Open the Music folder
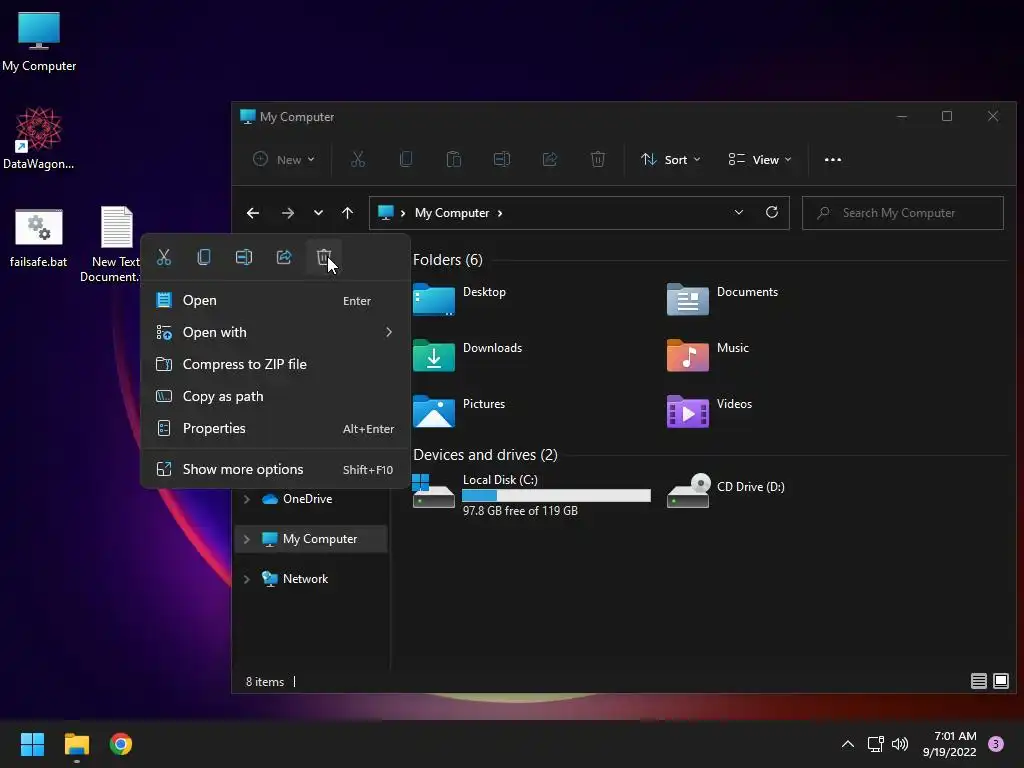Viewport: 1024px width, 768px height. coord(708,355)
